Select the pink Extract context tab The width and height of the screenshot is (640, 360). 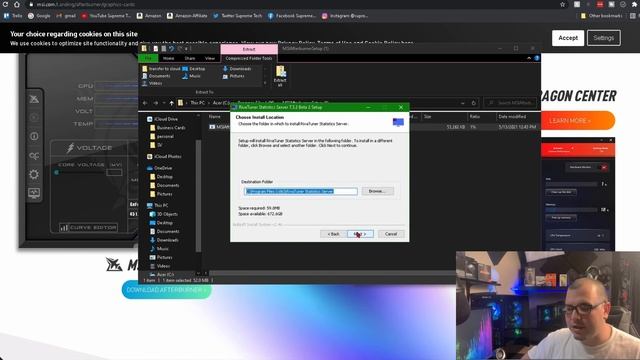(x=249, y=49)
